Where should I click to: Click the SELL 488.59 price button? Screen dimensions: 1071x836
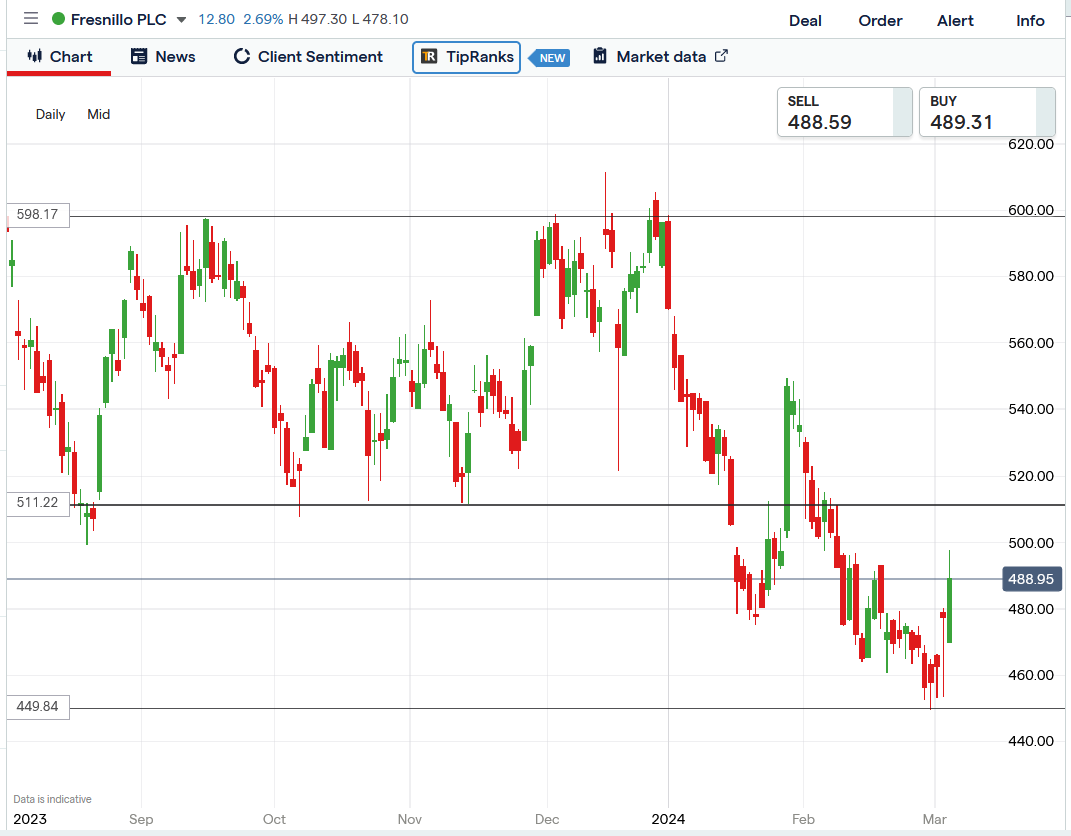(845, 112)
